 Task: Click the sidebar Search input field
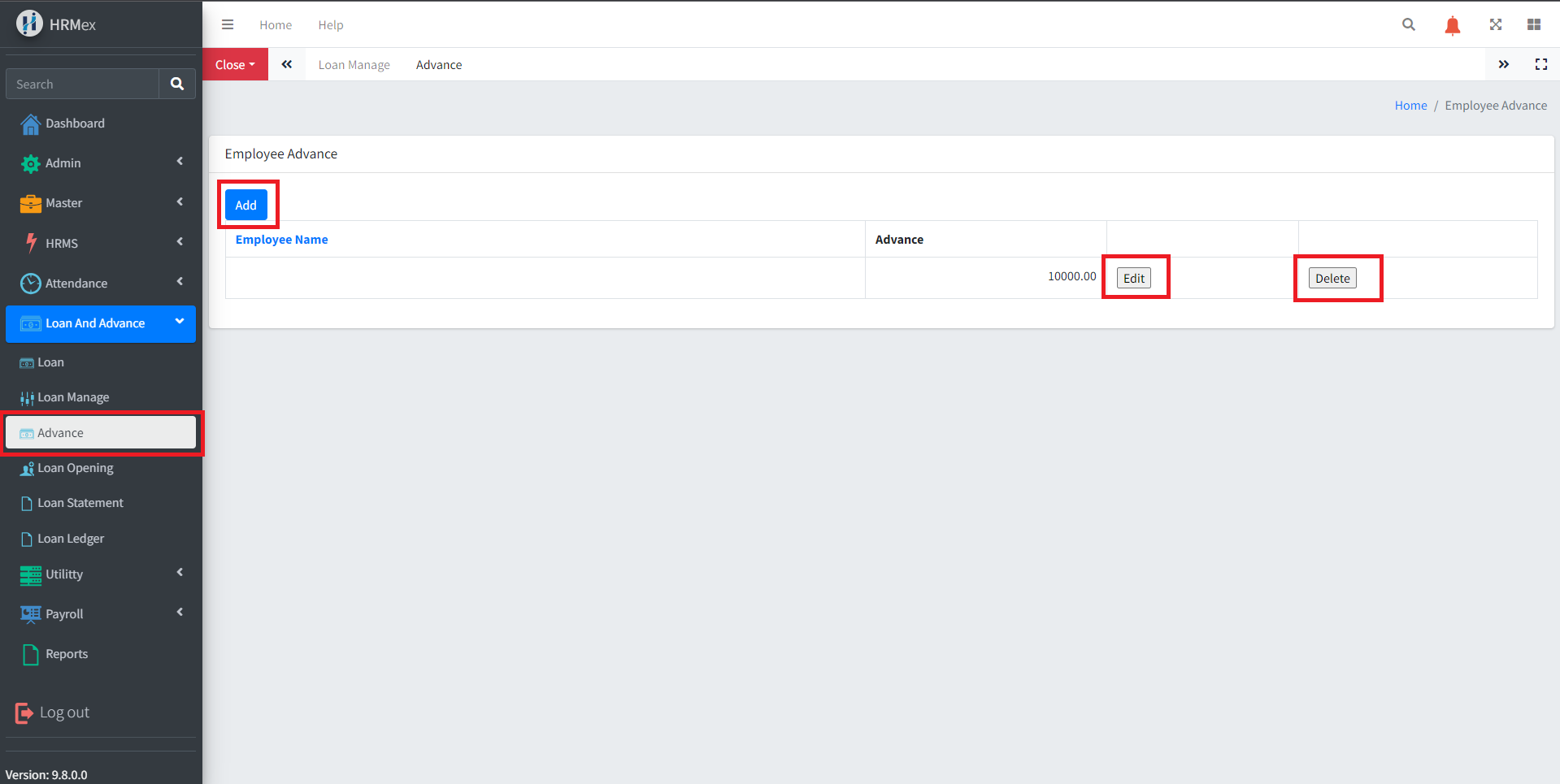pyautogui.click(x=82, y=84)
